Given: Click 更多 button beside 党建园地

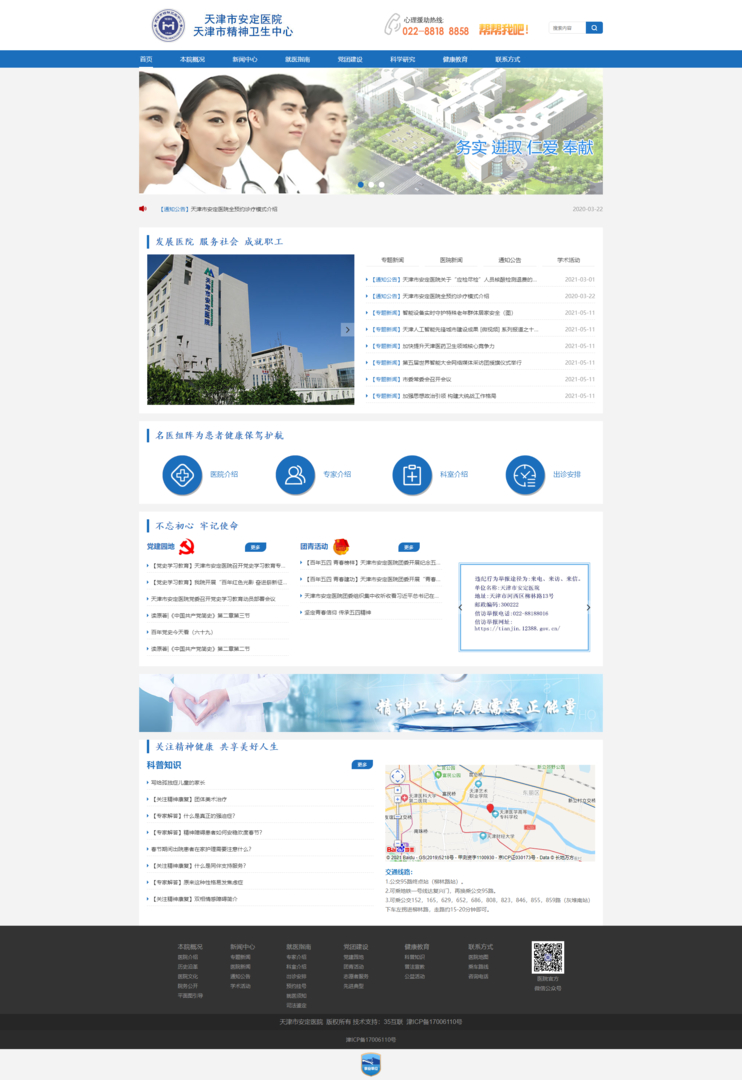Looking at the screenshot, I should coord(255,547).
